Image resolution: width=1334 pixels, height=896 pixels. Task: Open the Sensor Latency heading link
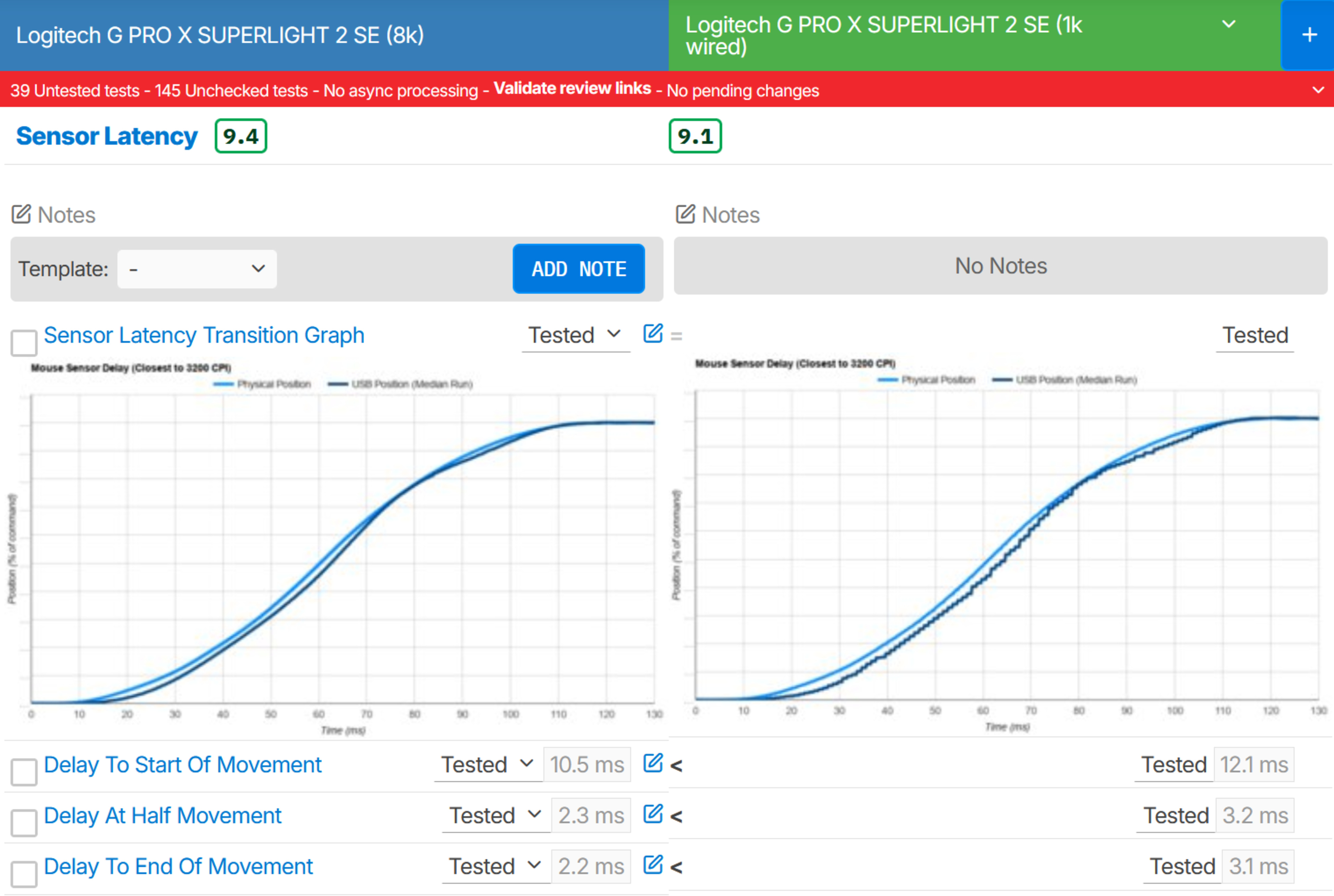tap(107, 136)
